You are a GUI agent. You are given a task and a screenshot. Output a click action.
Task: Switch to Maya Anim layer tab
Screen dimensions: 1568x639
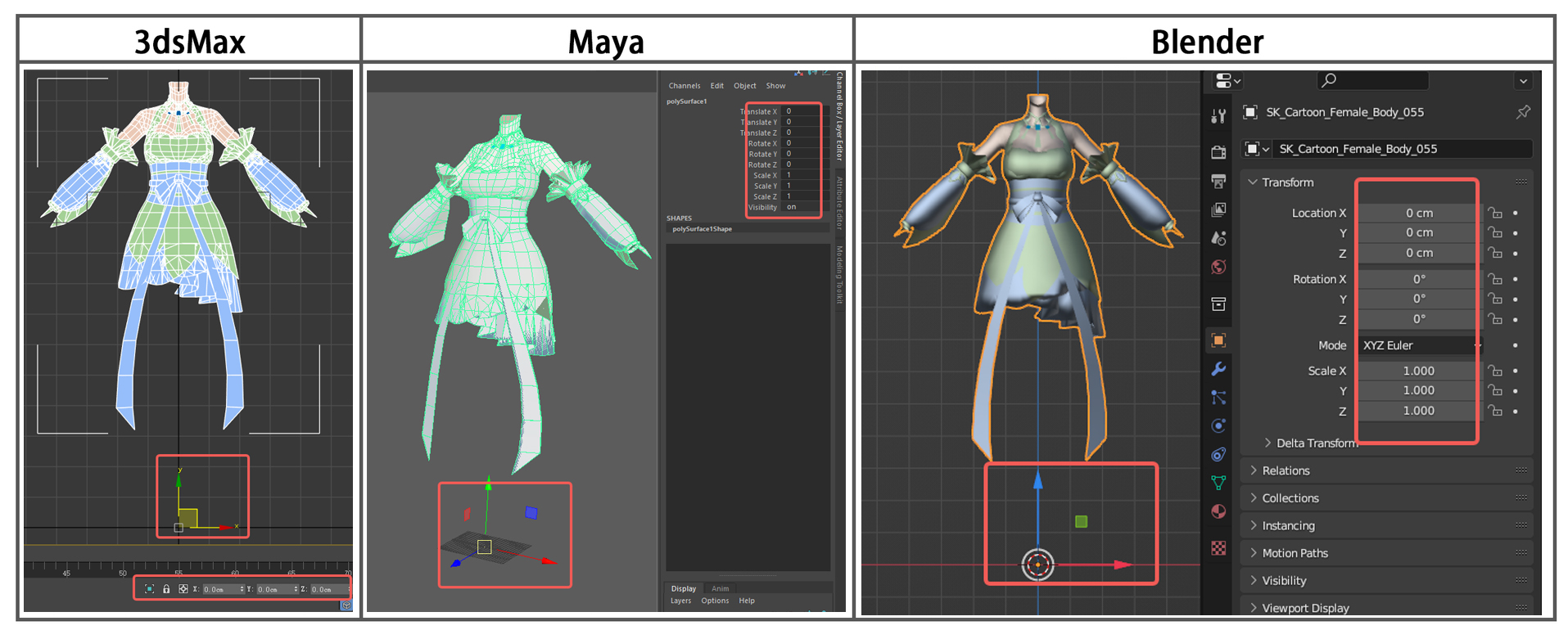tap(721, 588)
